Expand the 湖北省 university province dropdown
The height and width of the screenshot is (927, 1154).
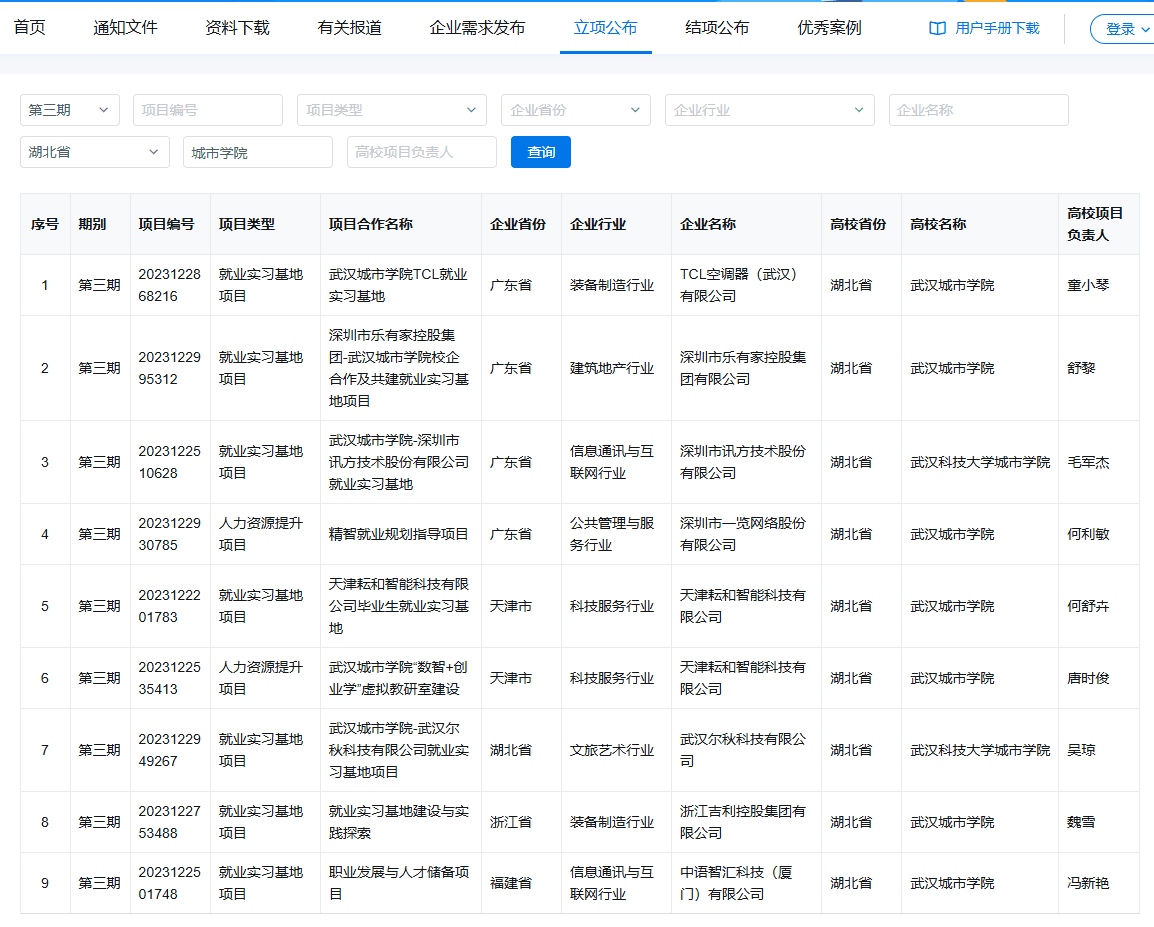tap(94, 152)
